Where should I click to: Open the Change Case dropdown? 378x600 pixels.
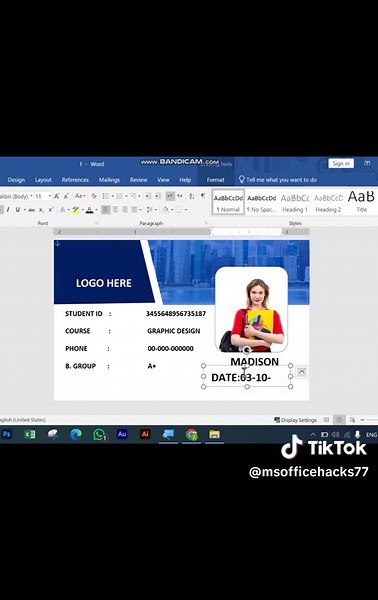coord(80,196)
